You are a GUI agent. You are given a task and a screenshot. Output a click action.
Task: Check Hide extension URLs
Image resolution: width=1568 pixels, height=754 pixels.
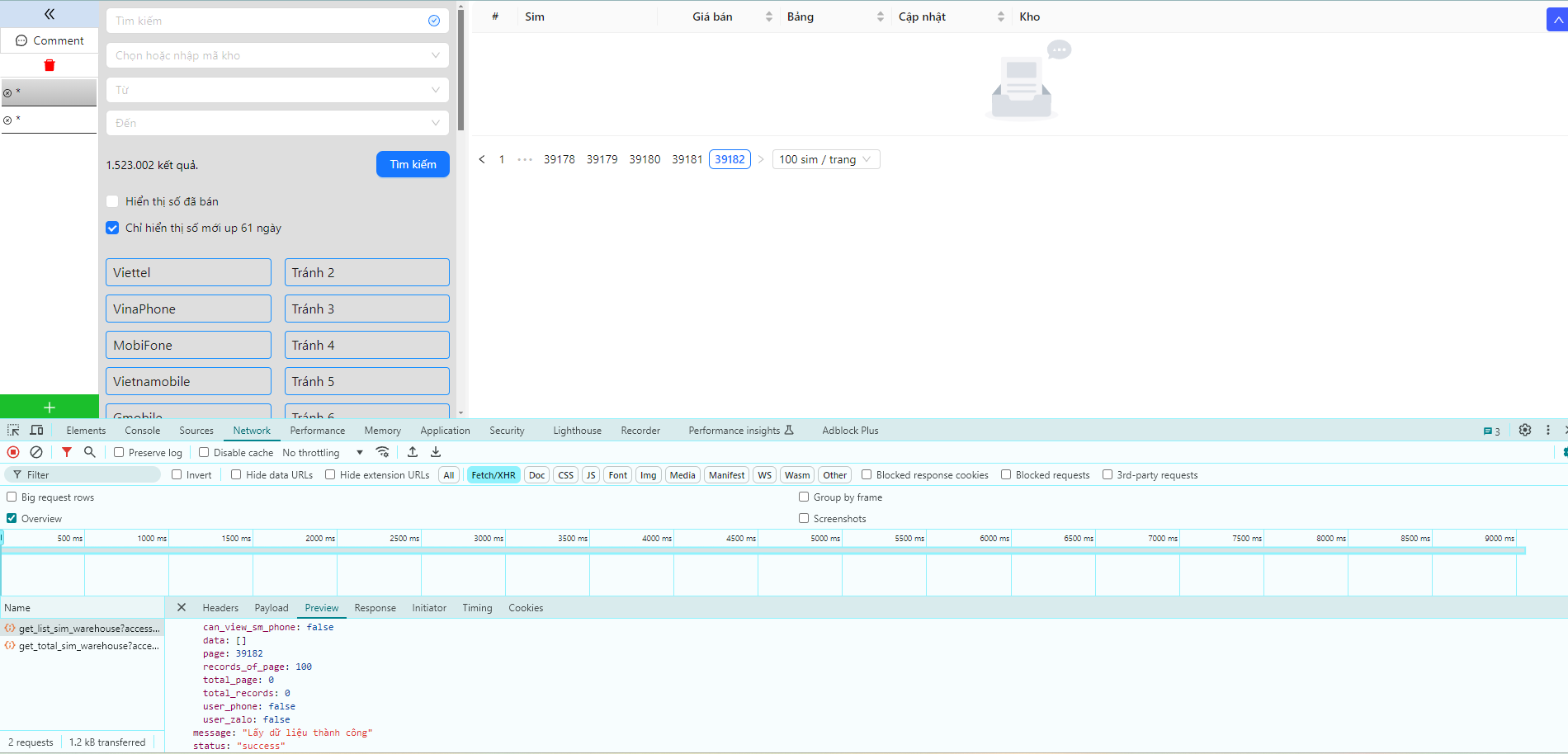point(330,474)
